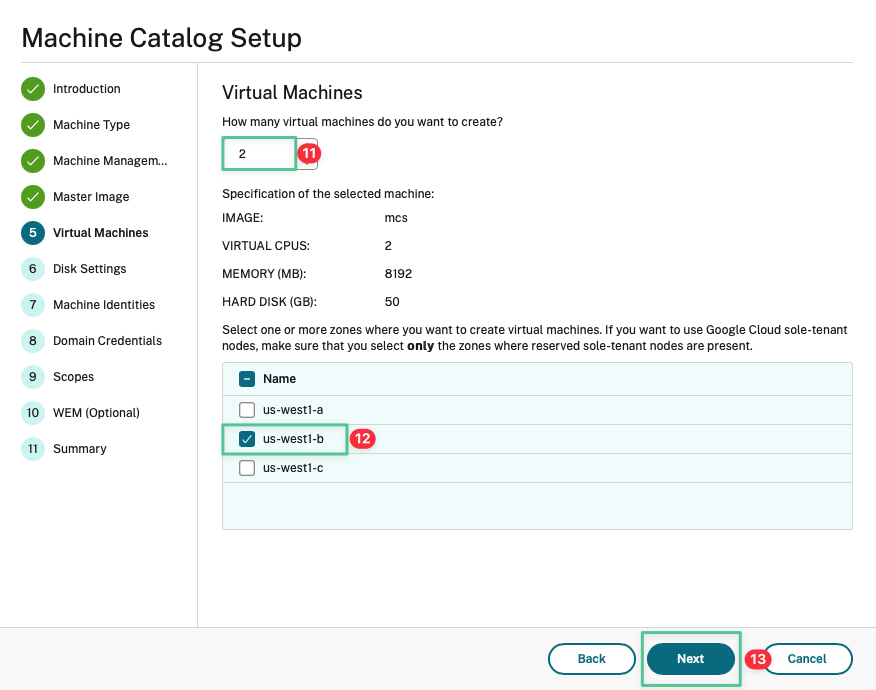Click the virtual machines number input field

click(x=259, y=154)
